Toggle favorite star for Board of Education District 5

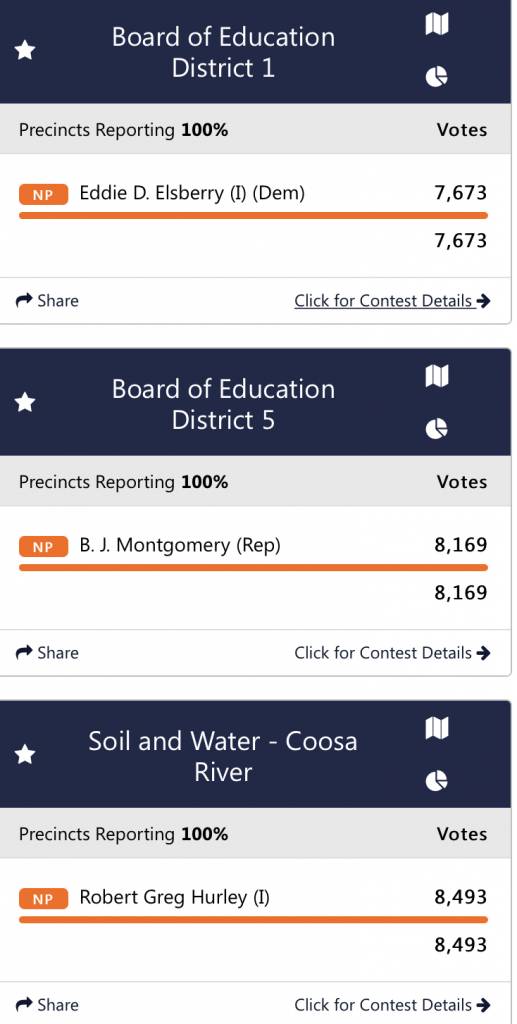25,402
